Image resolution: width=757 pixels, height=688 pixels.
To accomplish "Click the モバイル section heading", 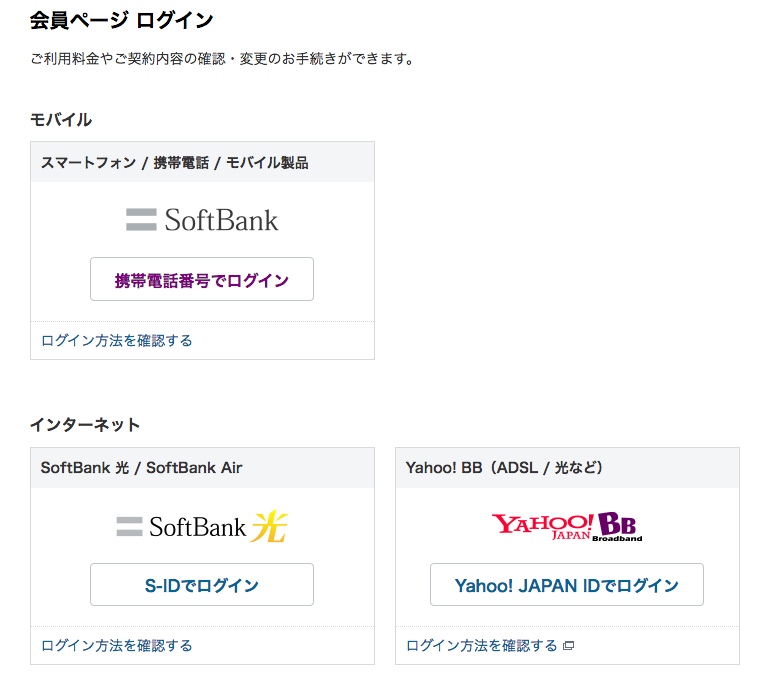I will [x=61, y=120].
